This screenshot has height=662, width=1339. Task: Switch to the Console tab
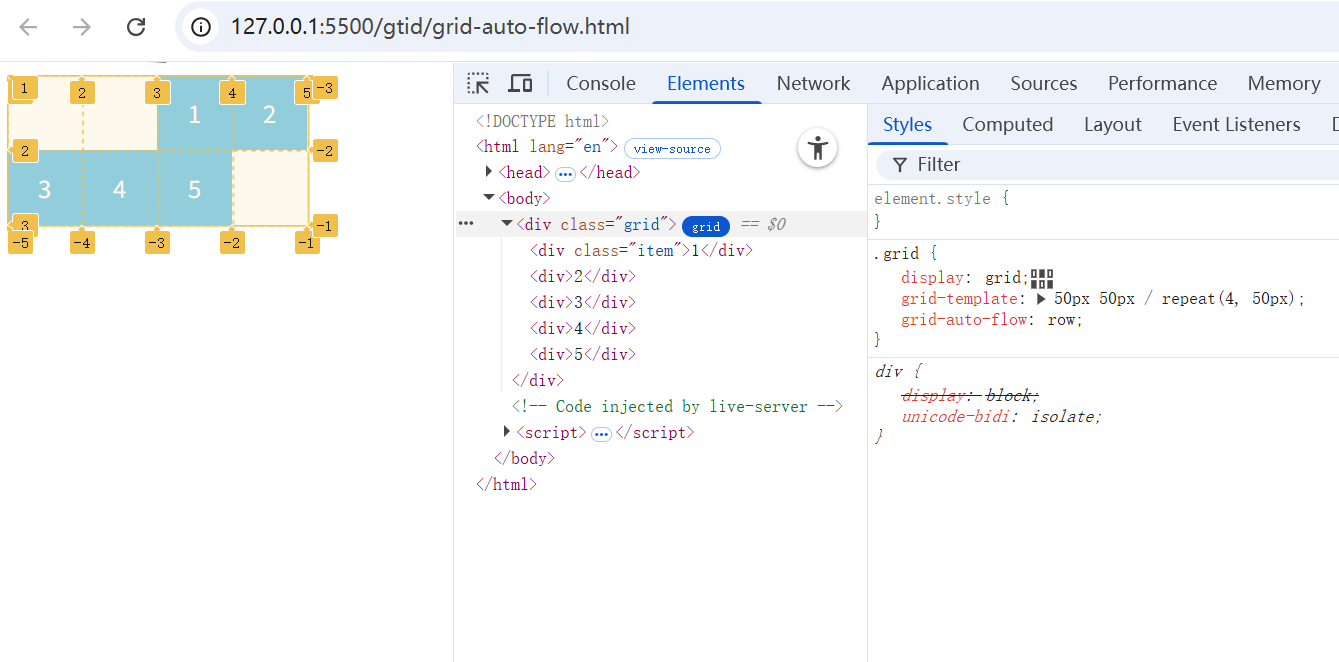[x=601, y=83]
